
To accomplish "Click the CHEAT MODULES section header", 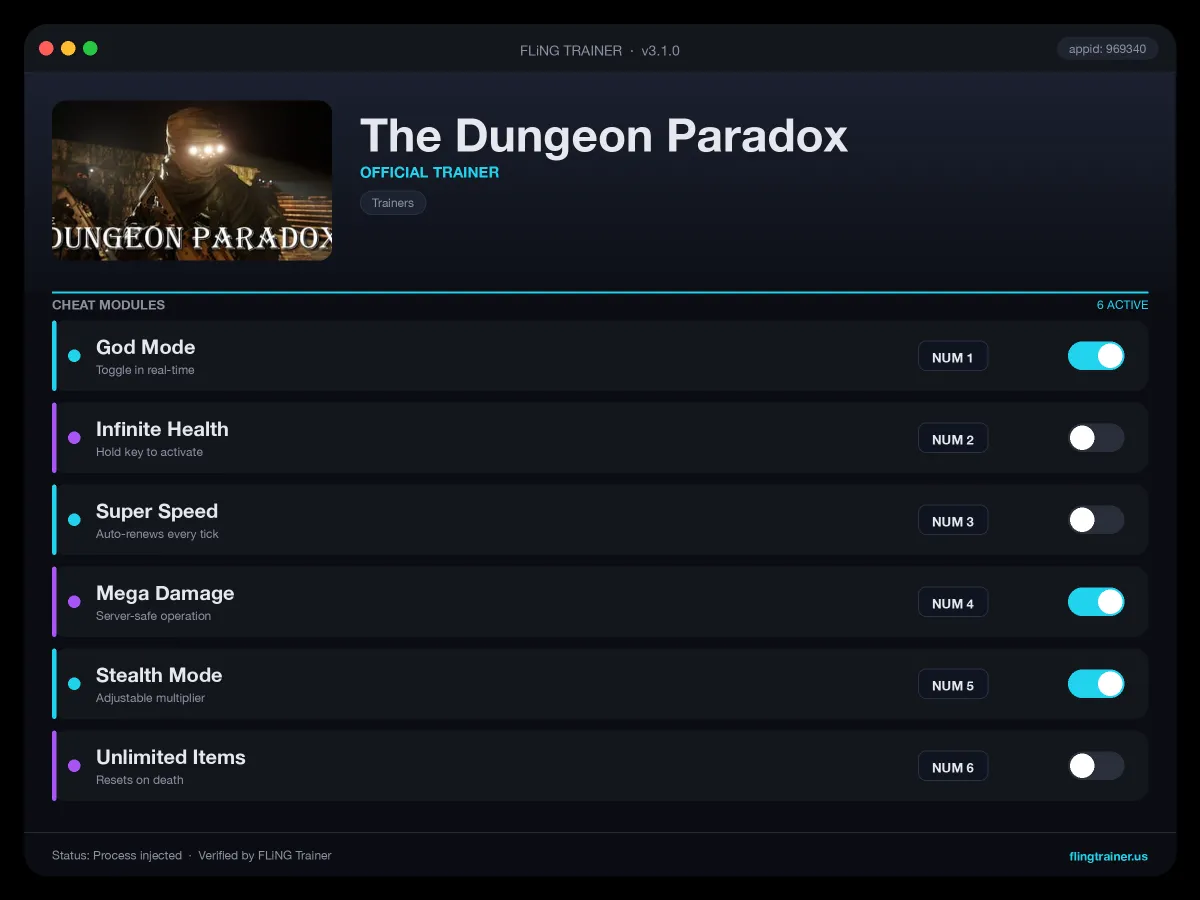I will point(108,305).
